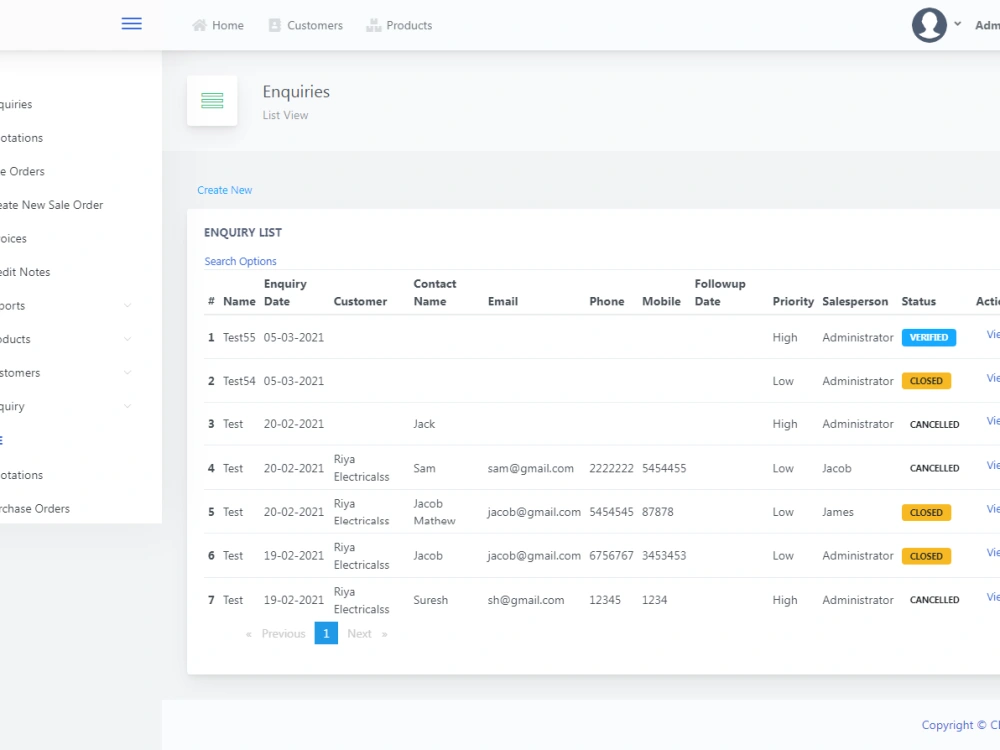Screen dimensions: 1000x750
Task: Click CANCELLED status in Jacob salesperson row
Action: [x=934, y=468]
